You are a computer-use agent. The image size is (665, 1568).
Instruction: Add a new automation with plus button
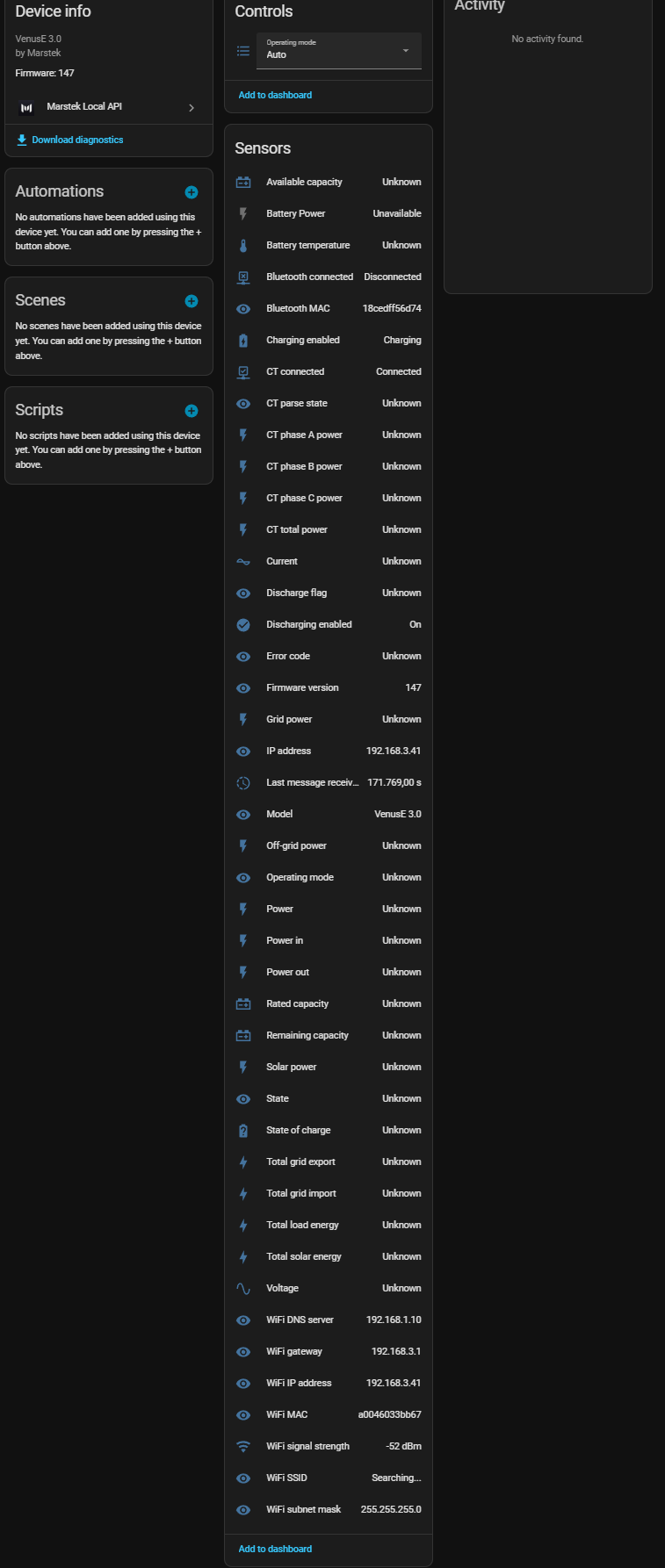coord(192,192)
